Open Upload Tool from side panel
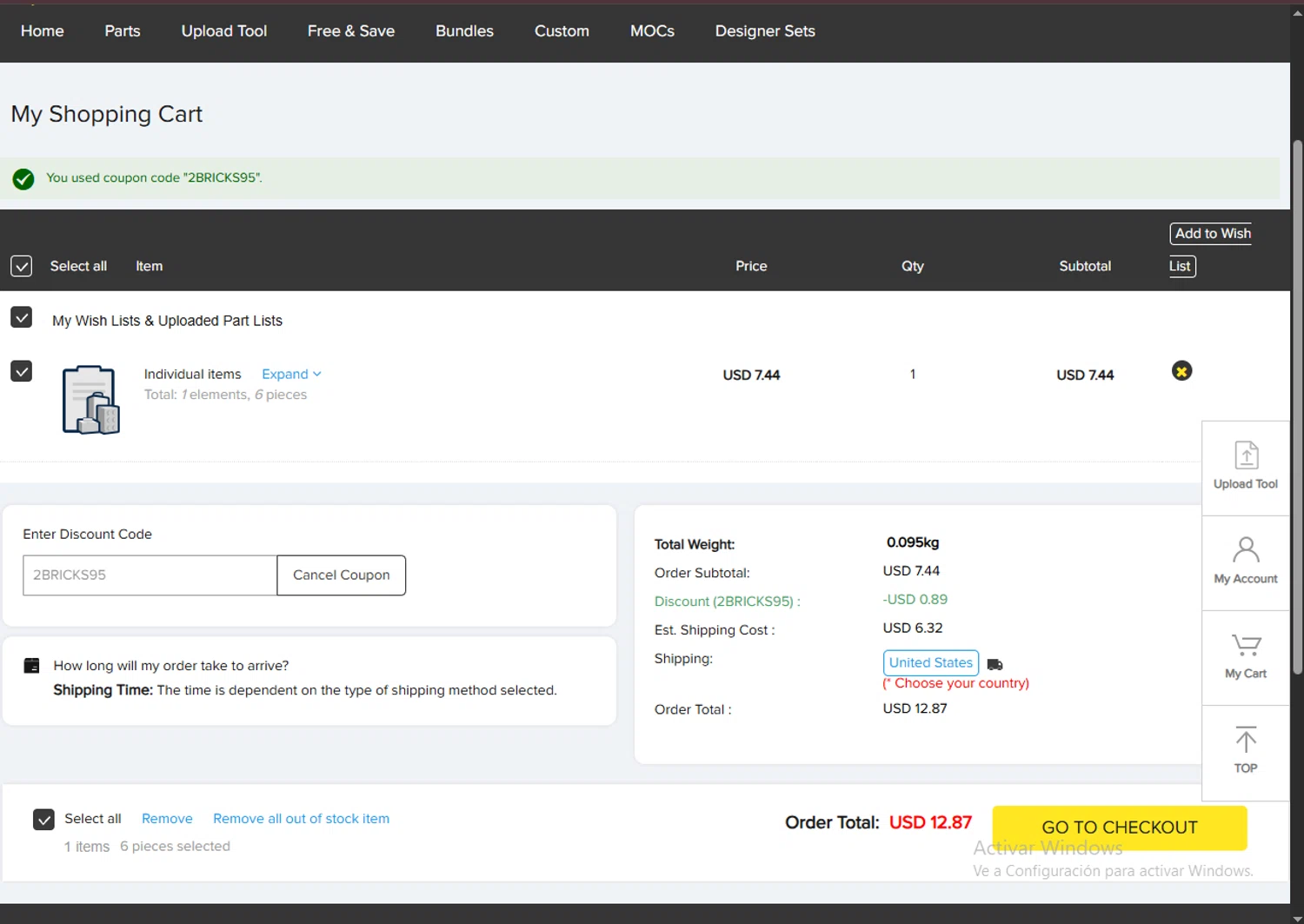1304x924 pixels. tap(1246, 468)
